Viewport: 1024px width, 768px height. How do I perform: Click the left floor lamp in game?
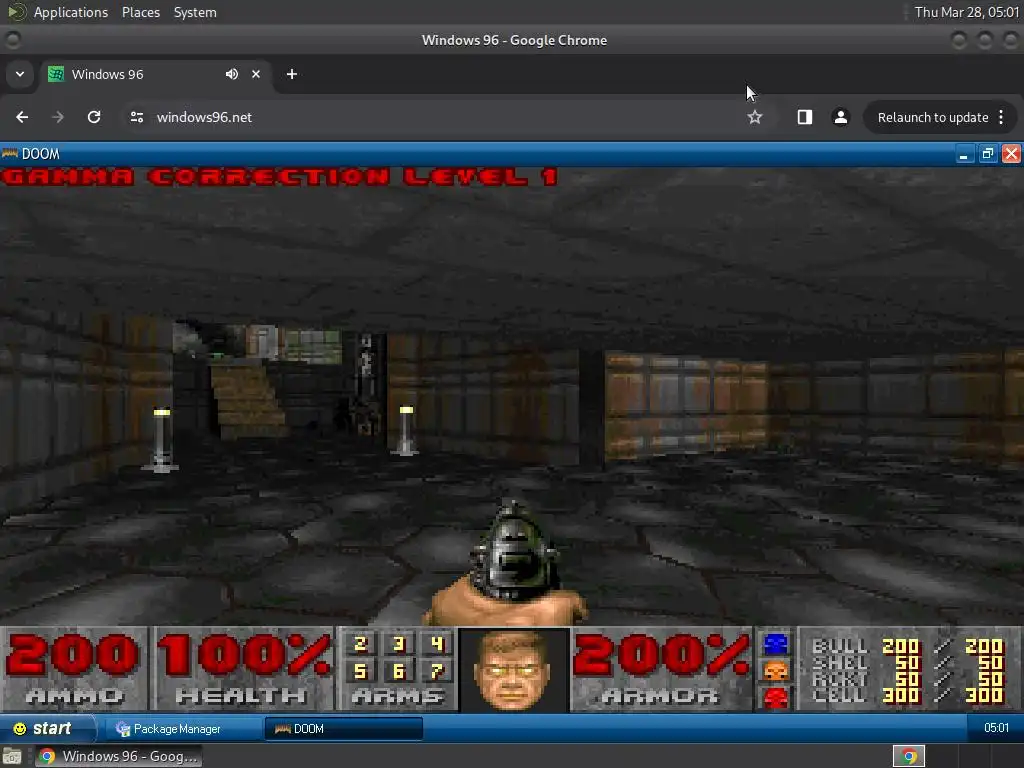[161, 440]
